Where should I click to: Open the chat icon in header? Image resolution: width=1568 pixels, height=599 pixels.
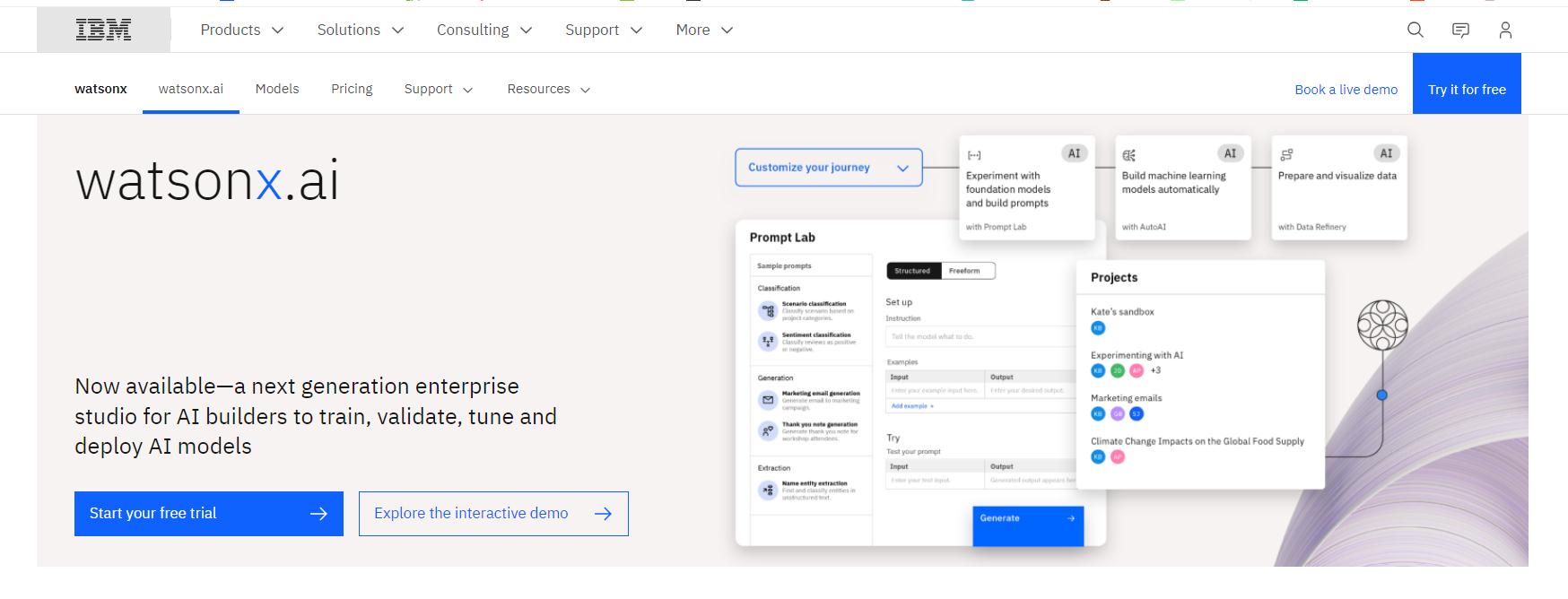click(1460, 30)
